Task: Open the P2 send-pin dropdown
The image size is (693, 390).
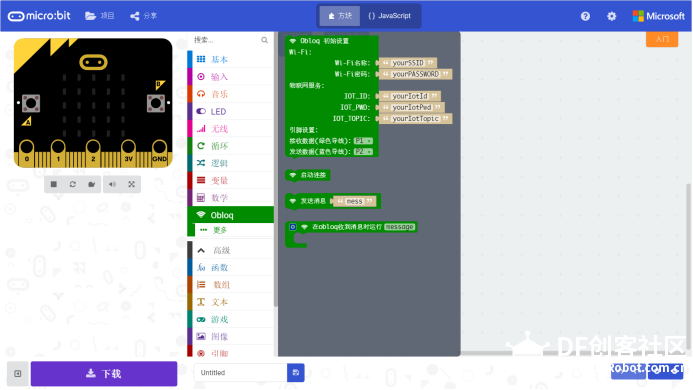Action: pyautogui.click(x=363, y=152)
